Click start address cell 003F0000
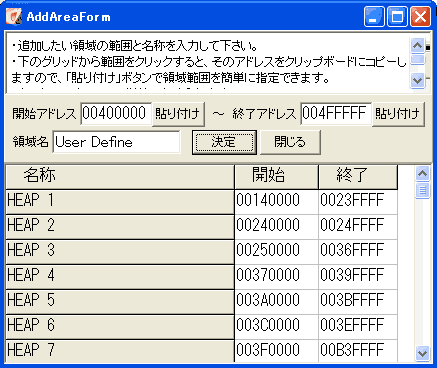This screenshot has width=437, height=368. [x=276, y=351]
